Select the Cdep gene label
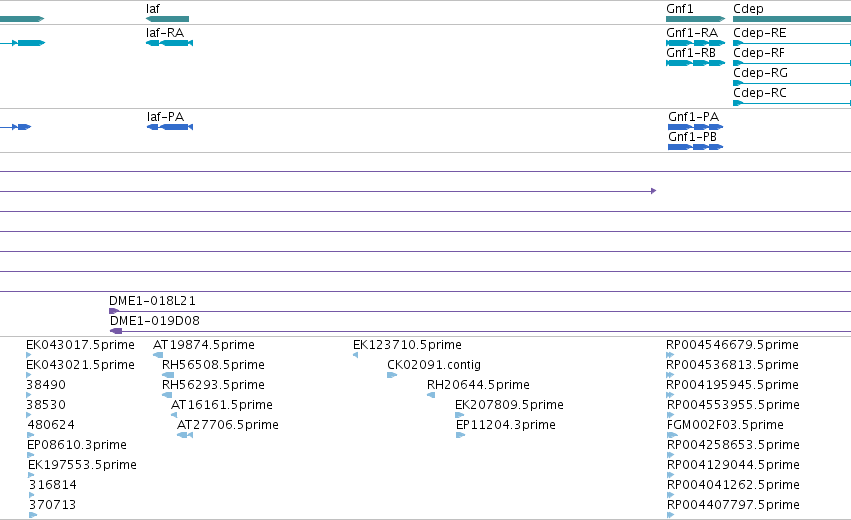Viewport: 851px width, 520px height. 748,9
